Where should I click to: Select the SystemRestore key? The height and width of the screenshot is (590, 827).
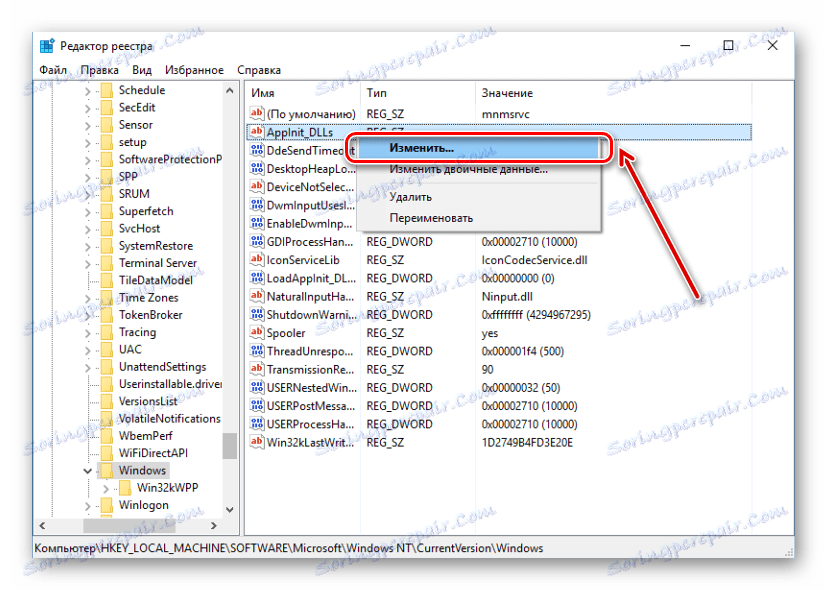click(x=156, y=246)
